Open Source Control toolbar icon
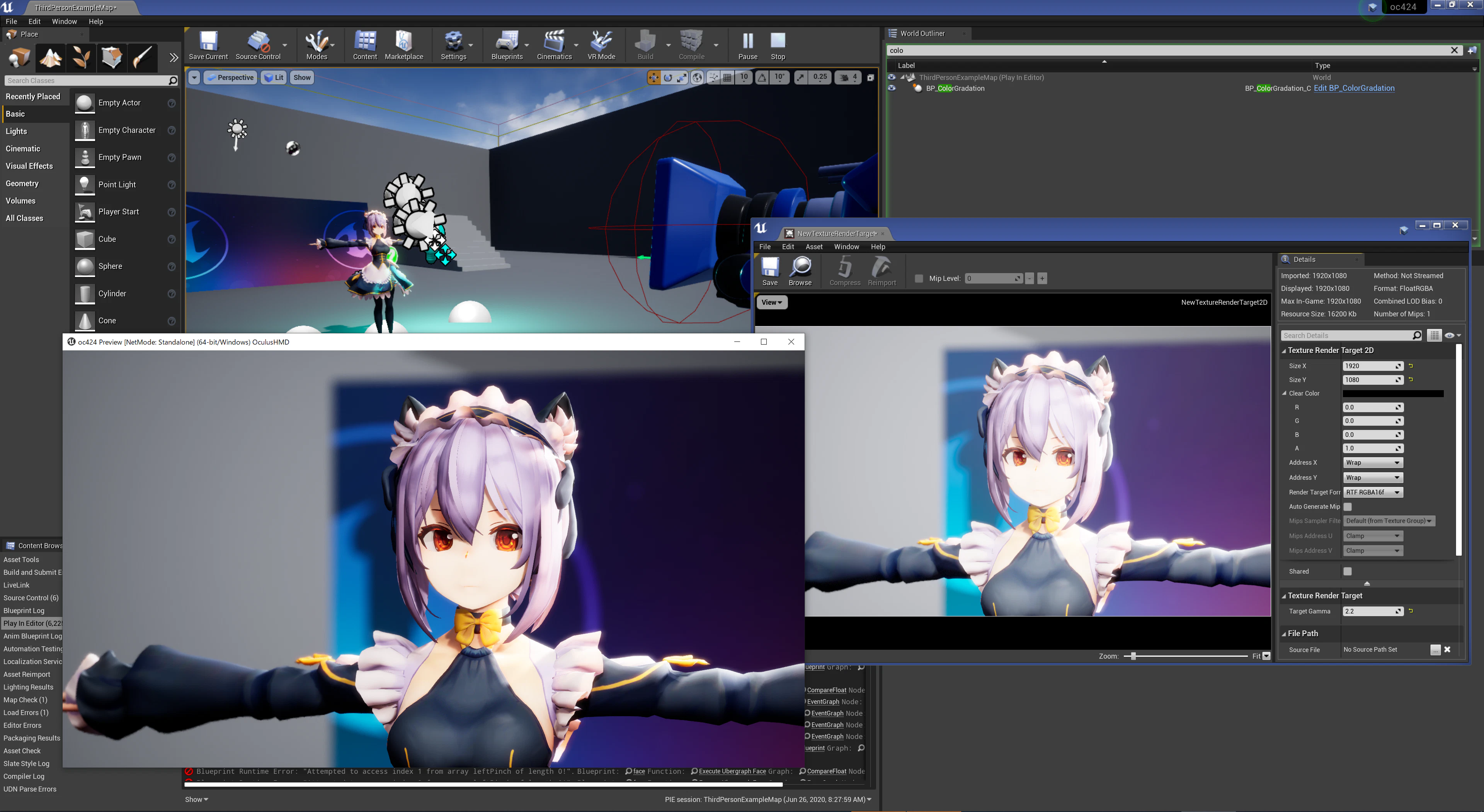The height and width of the screenshot is (812, 1484). point(257,46)
